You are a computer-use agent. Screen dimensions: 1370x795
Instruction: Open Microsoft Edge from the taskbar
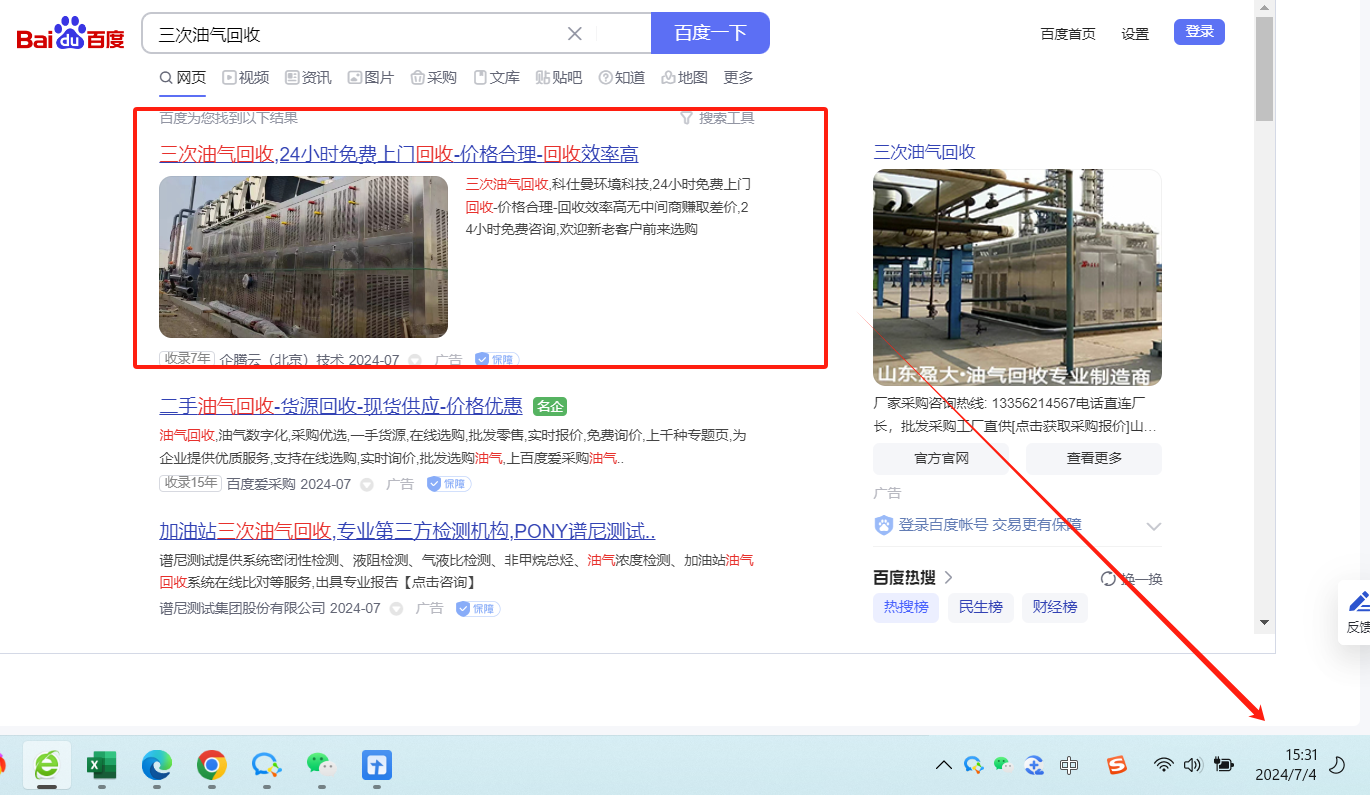point(157,766)
